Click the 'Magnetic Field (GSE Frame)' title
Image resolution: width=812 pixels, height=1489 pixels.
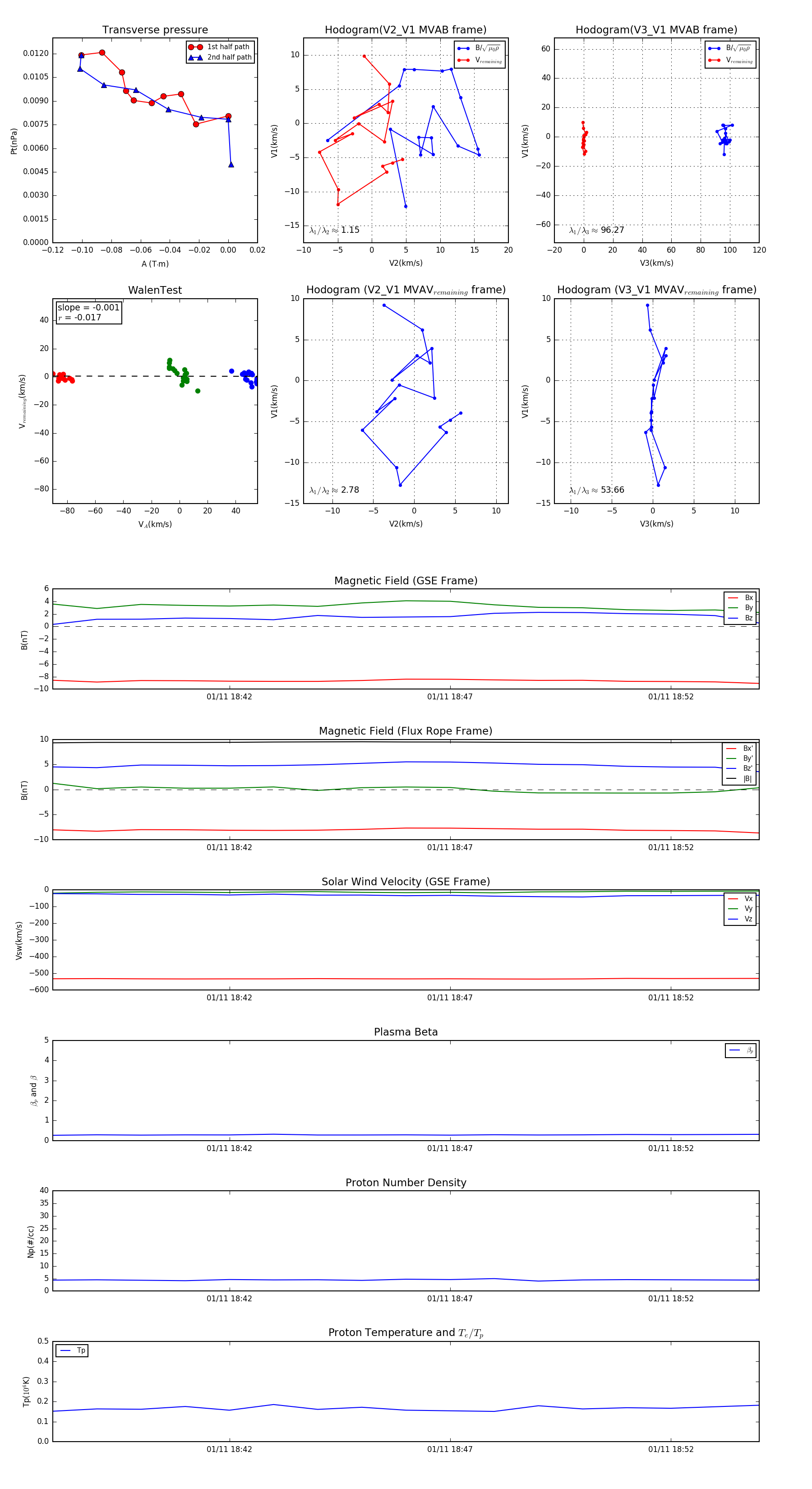[406, 581]
